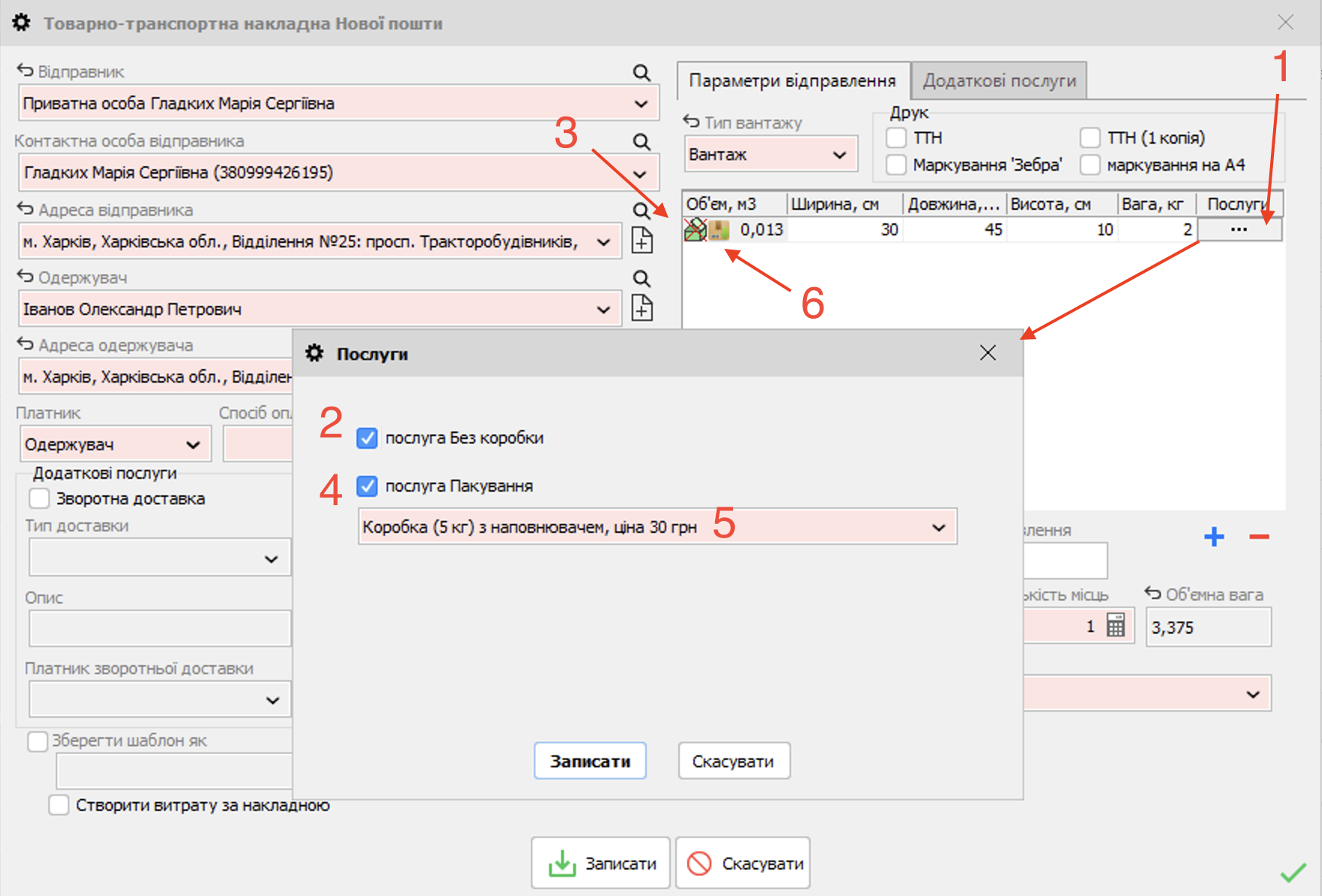Screen dimensions: 1322x896
Task: Uncheck послуга Пакування checkbox
Action: [367, 486]
